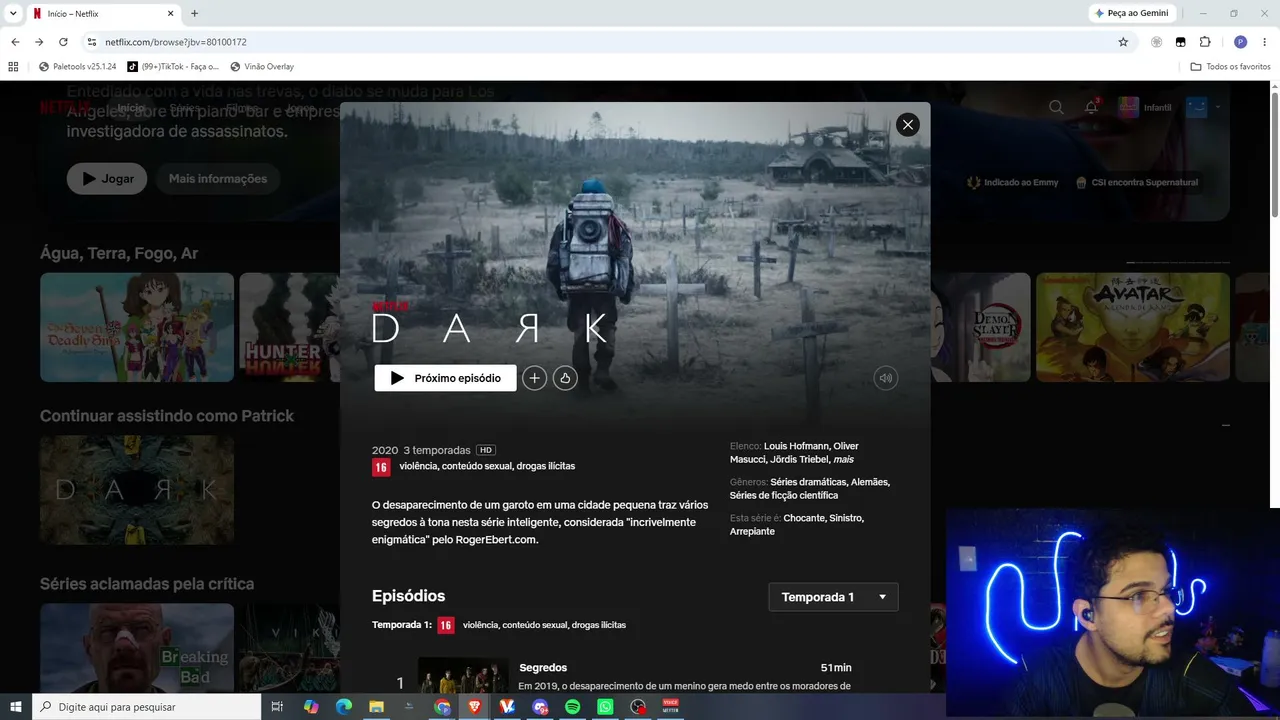Open the Netflix account profile menu
This screenshot has width=1280, height=720.
(1203, 107)
